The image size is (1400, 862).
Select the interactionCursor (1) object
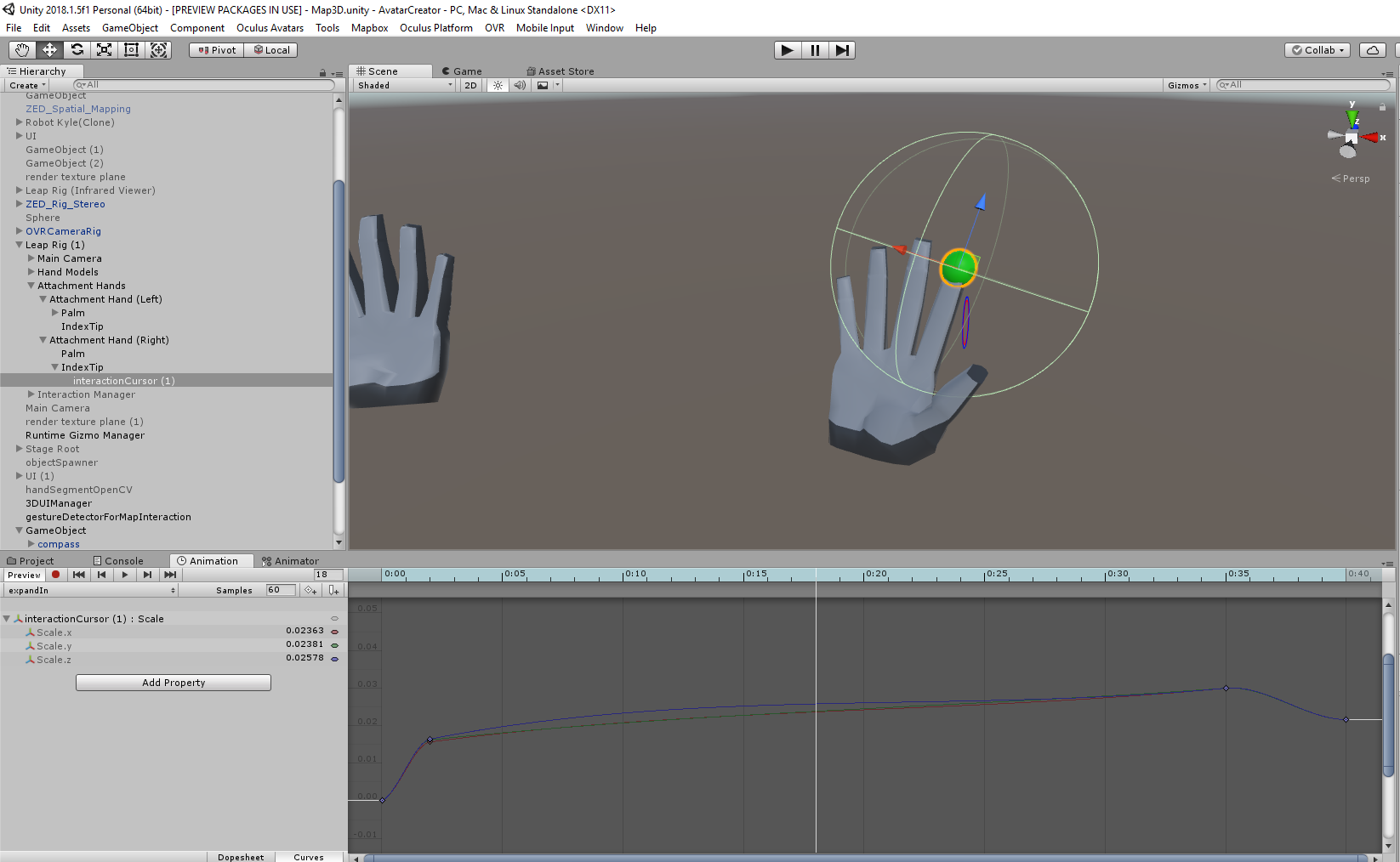tap(123, 381)
